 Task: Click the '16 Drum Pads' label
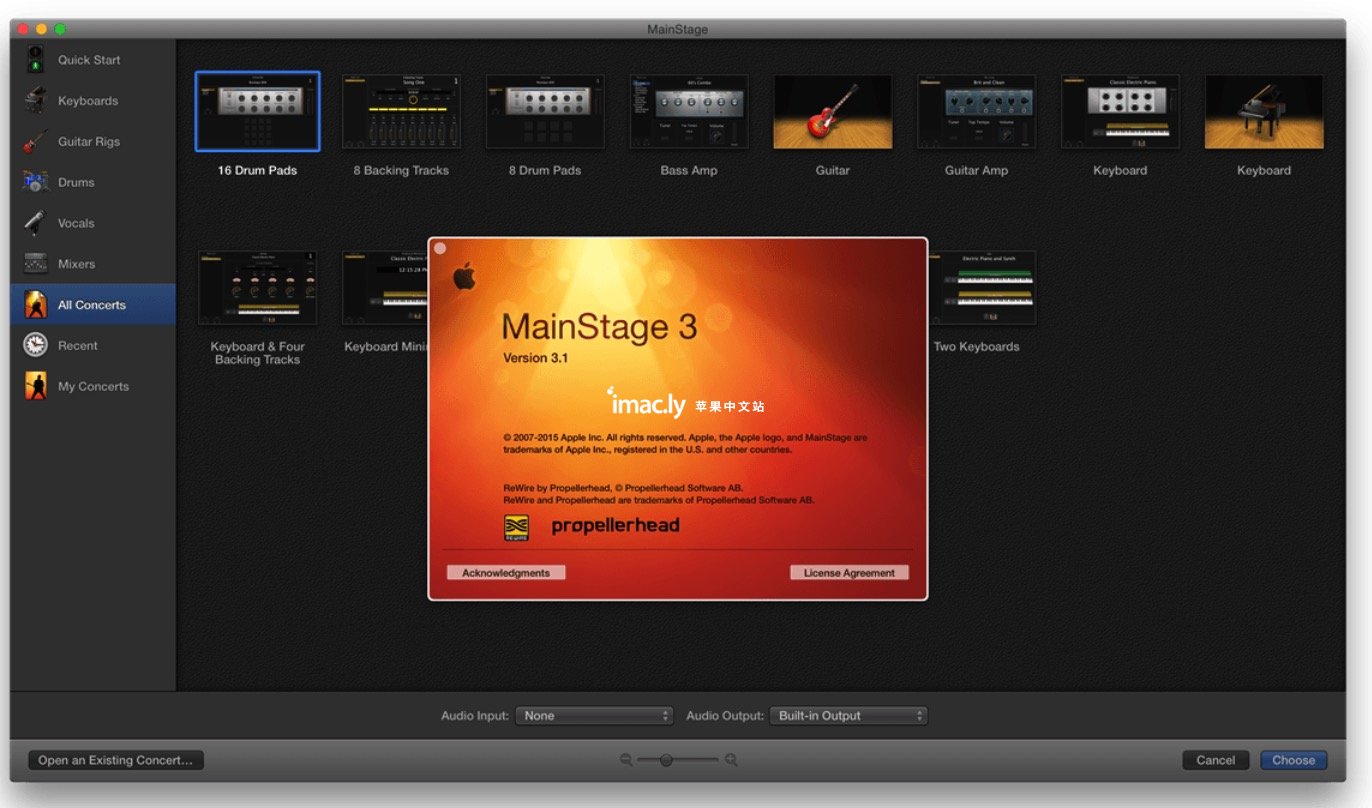(x=258, y=171)
